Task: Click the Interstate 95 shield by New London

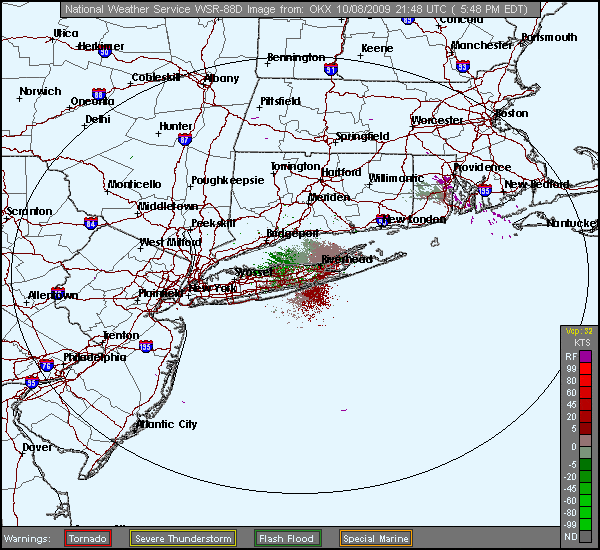Action: 382,219
